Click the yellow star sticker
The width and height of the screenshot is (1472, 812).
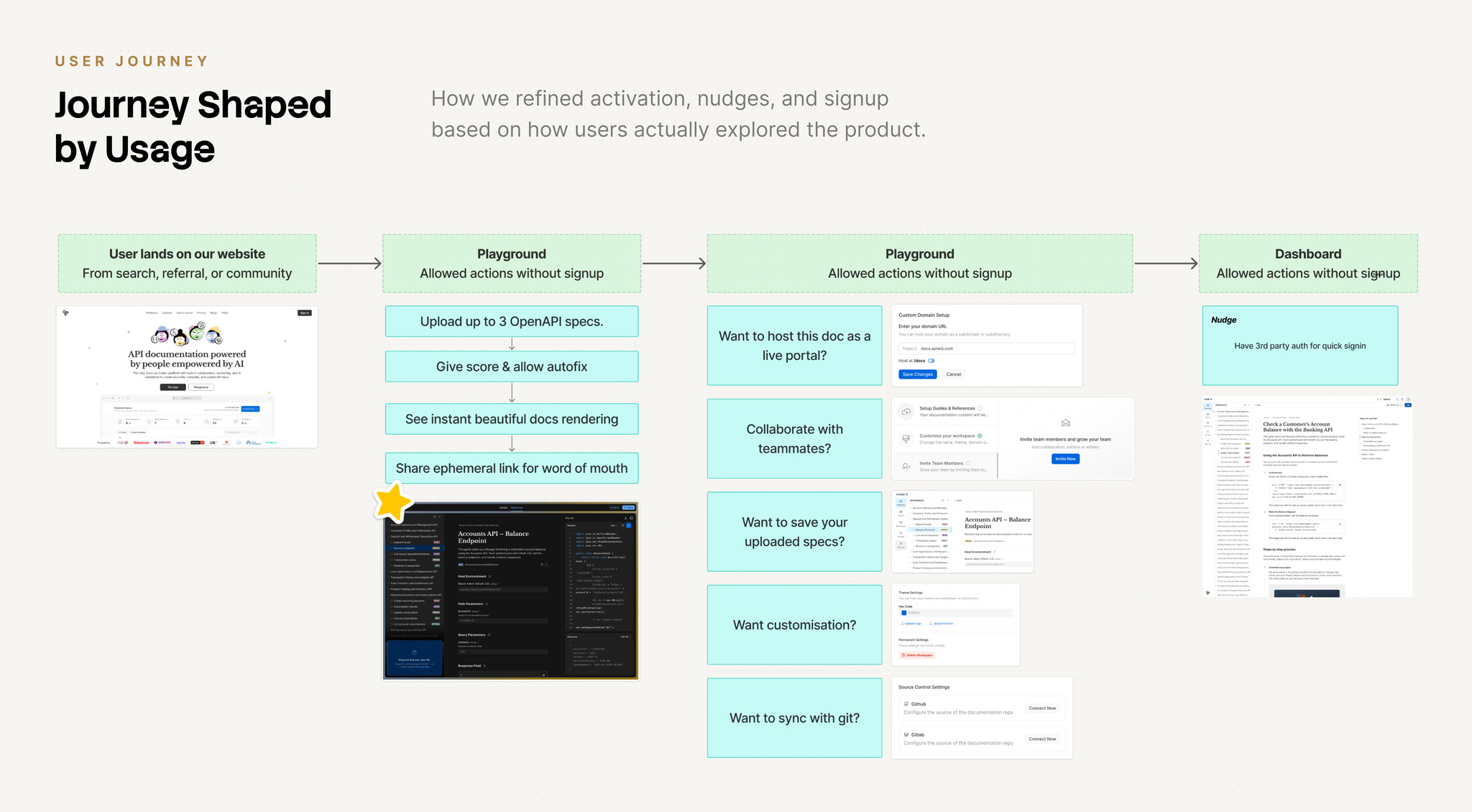coord(392,502)
